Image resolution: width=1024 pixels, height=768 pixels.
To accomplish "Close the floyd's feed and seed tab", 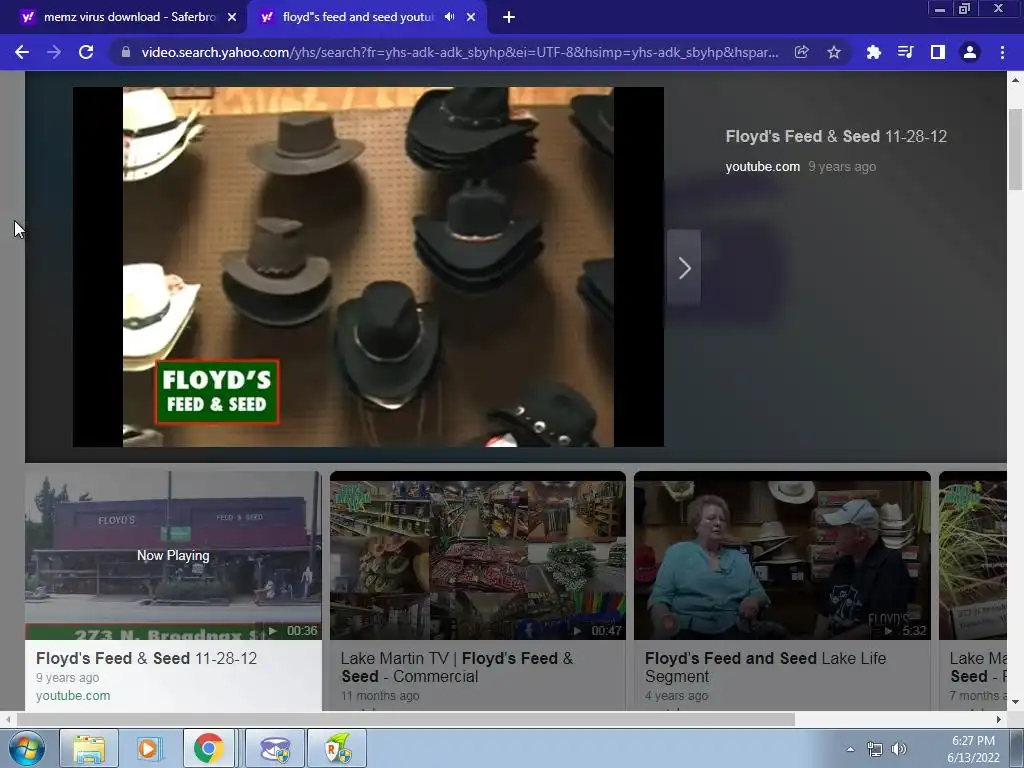I will pyautogui.click(x=471, y=17).
